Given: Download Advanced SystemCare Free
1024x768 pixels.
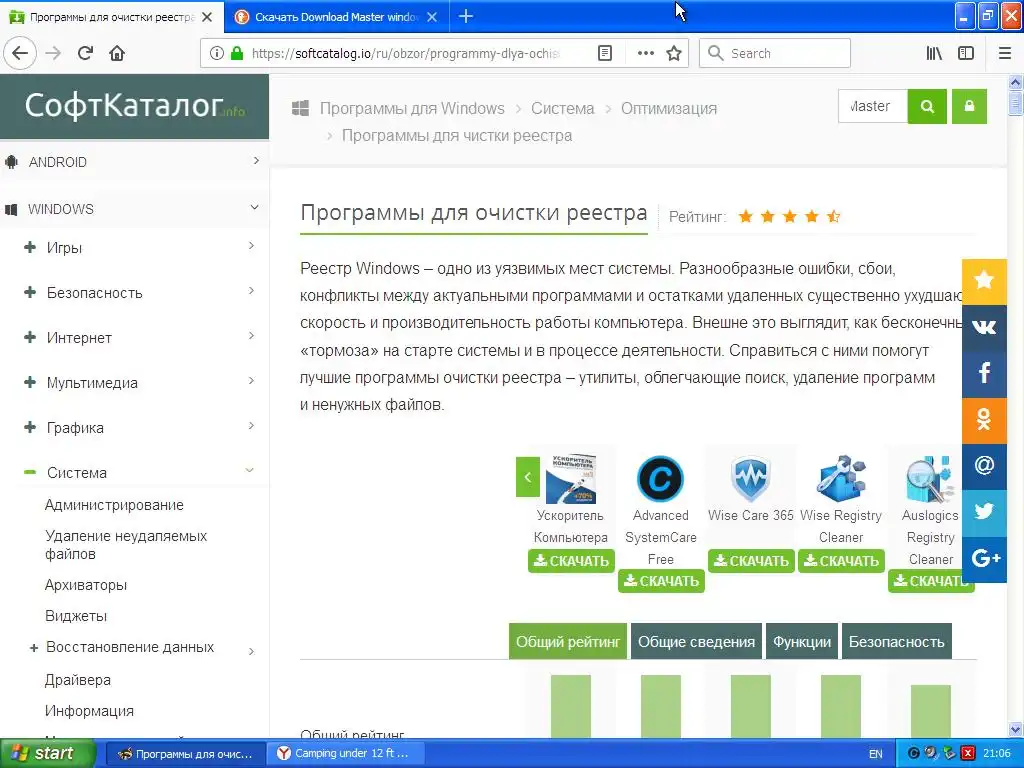Looking at the screenshot, I should [662, 581].
